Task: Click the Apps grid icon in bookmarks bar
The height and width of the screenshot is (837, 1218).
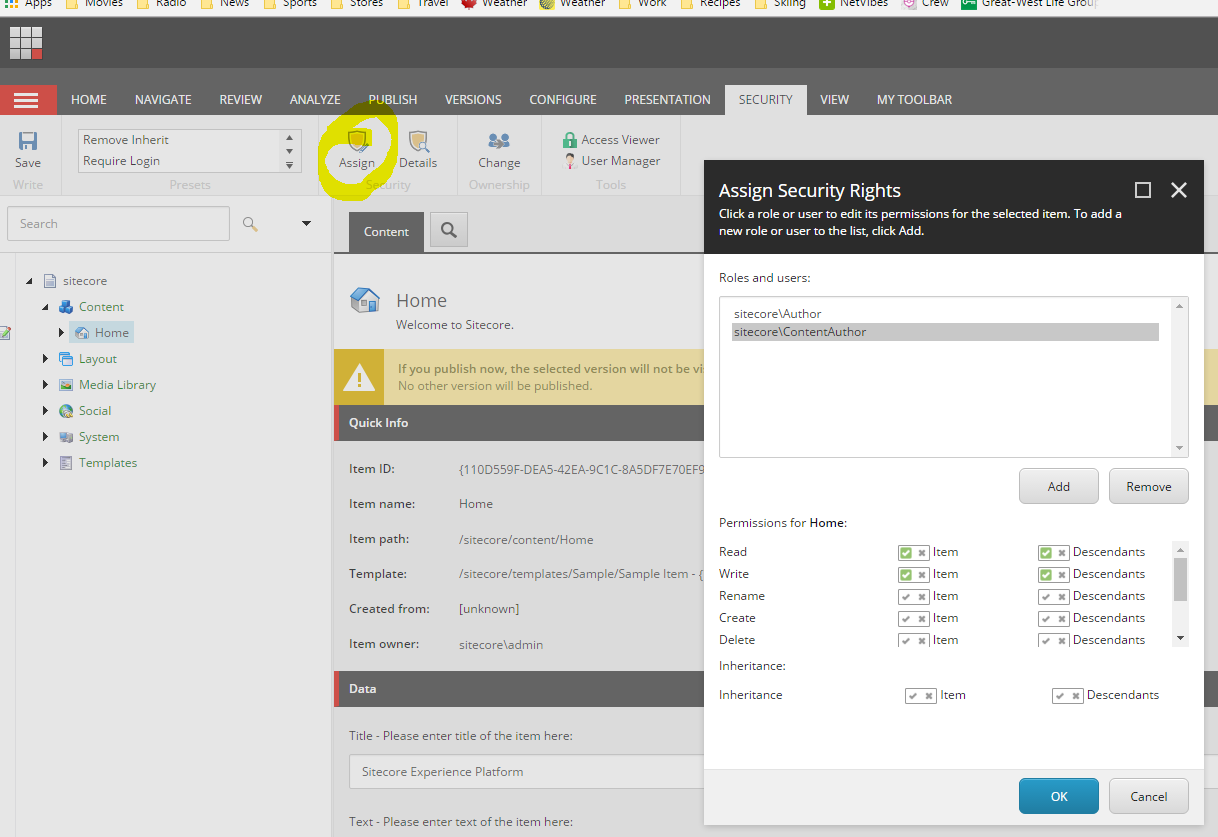Action: tap(9, 4)
